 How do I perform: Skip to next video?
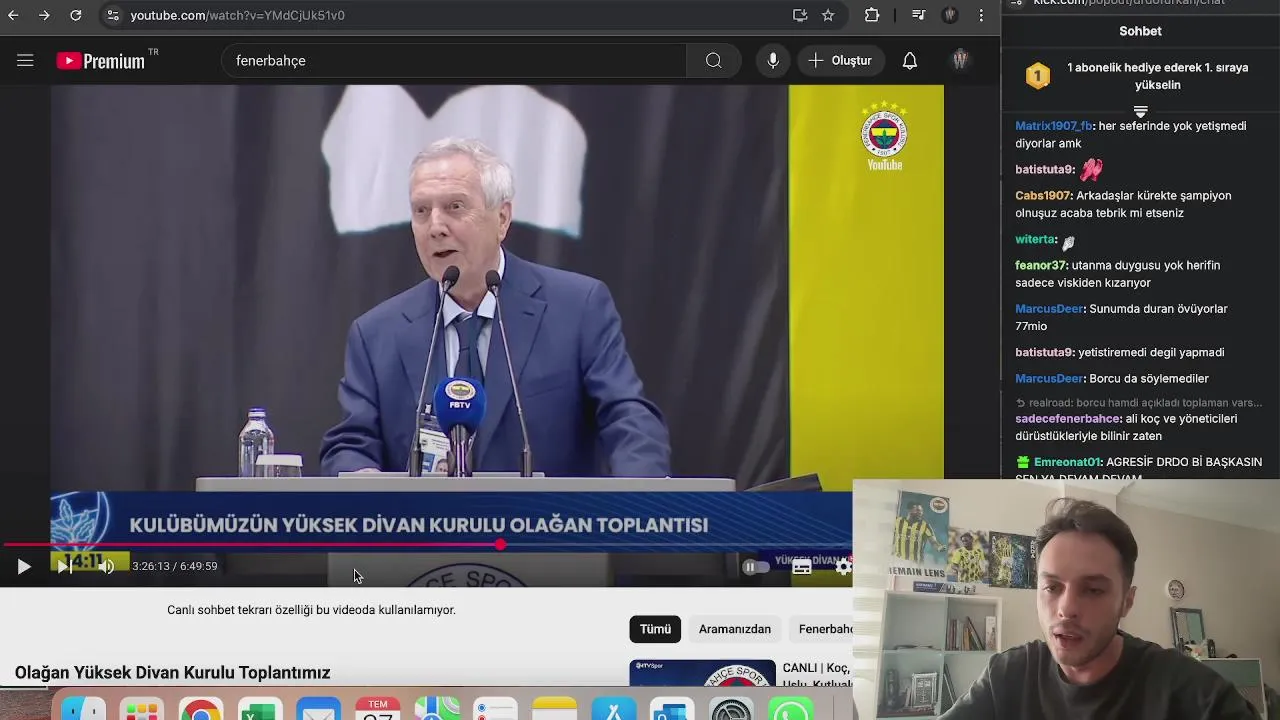tap(63, 567)
